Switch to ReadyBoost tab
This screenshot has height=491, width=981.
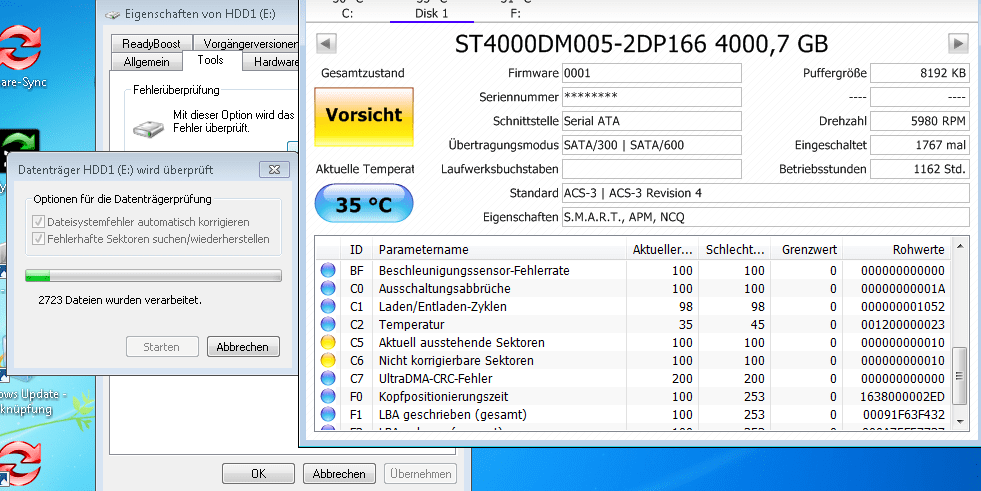151,44
